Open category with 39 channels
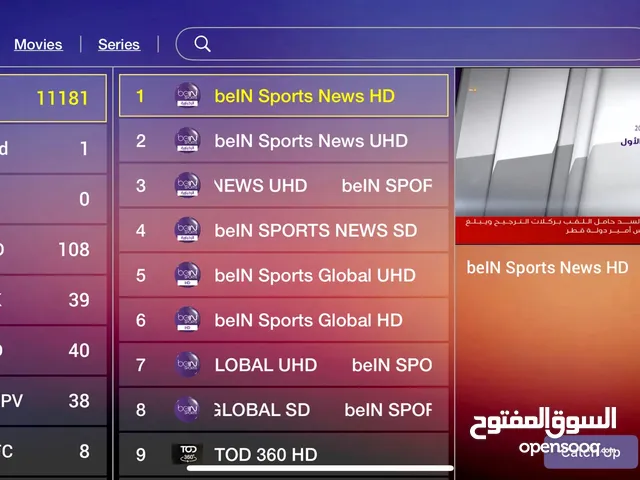Screen dimensions: 640x480 53,300
